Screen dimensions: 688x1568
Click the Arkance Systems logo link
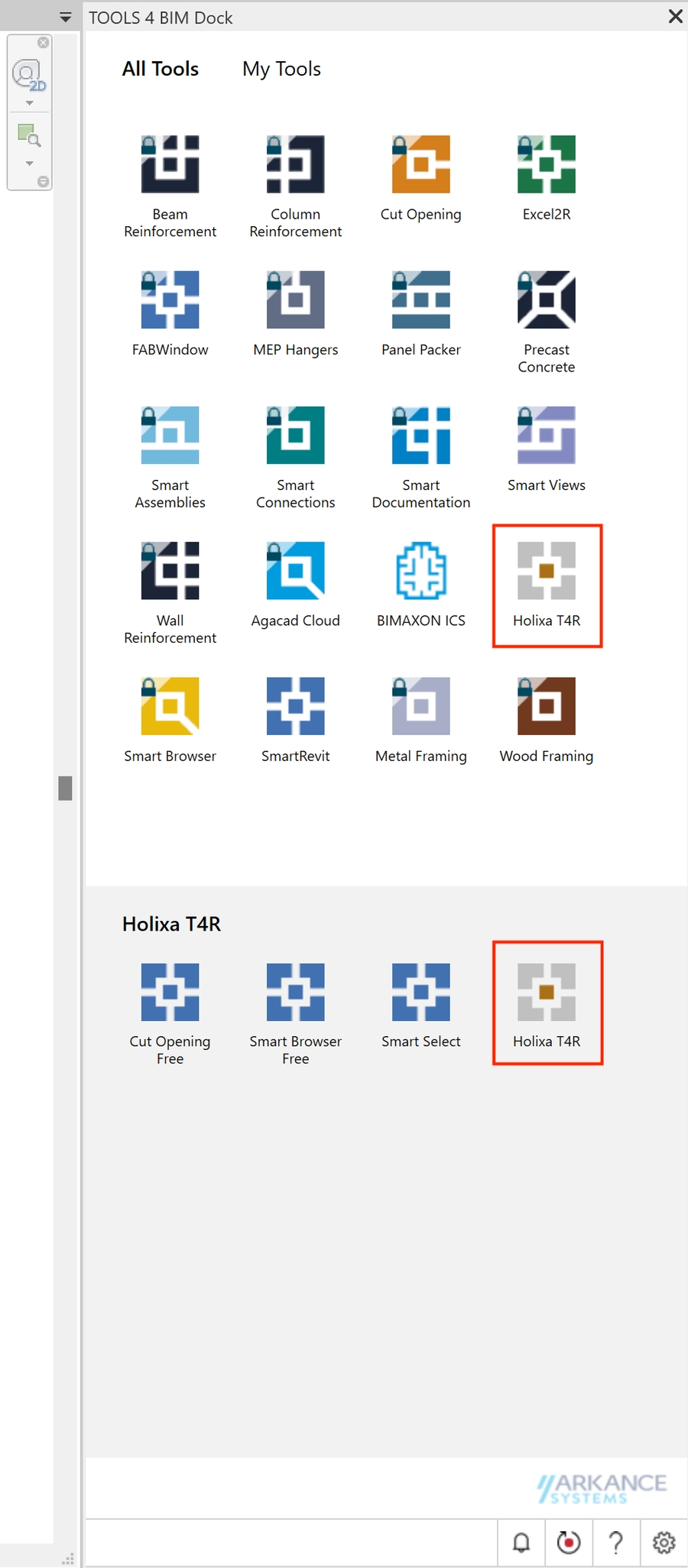(602, 1489)
